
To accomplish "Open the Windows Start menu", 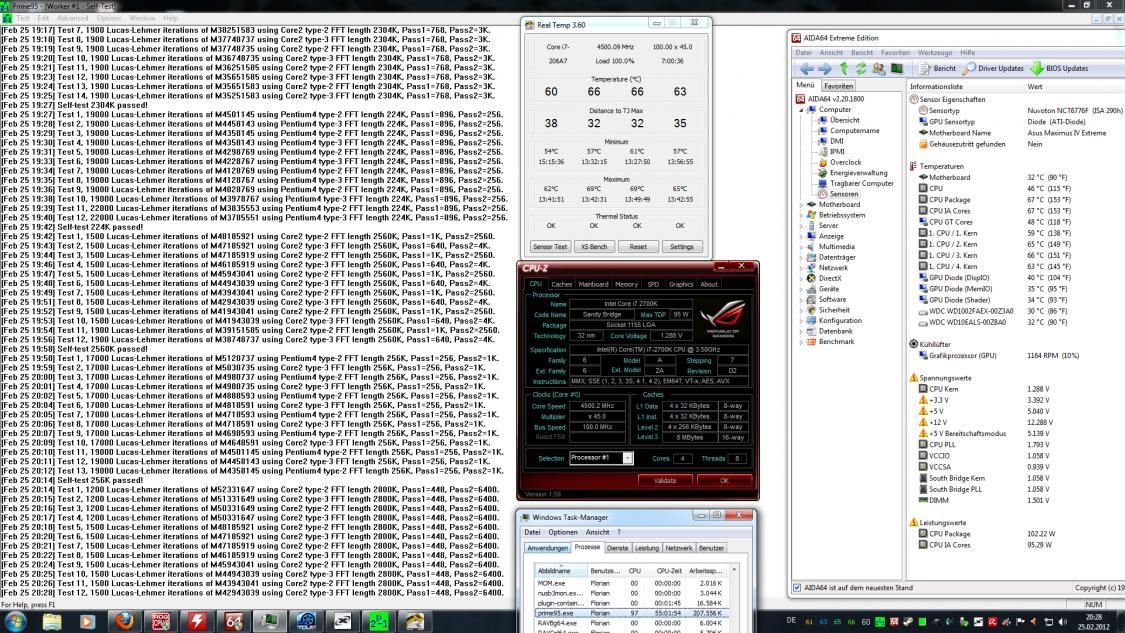I will coord(16,621).
